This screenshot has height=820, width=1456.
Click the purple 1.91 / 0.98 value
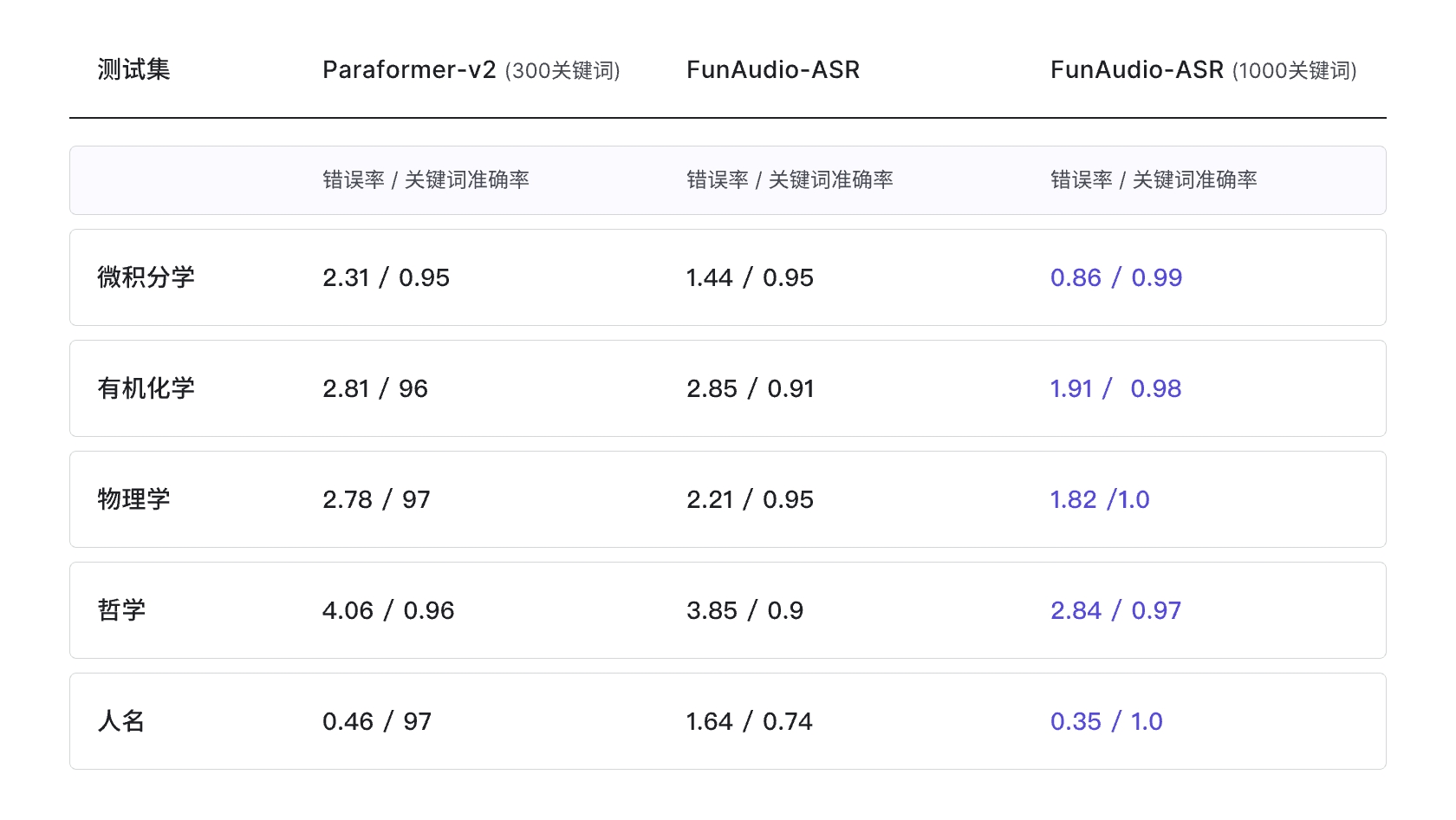tap(1115, 388)
